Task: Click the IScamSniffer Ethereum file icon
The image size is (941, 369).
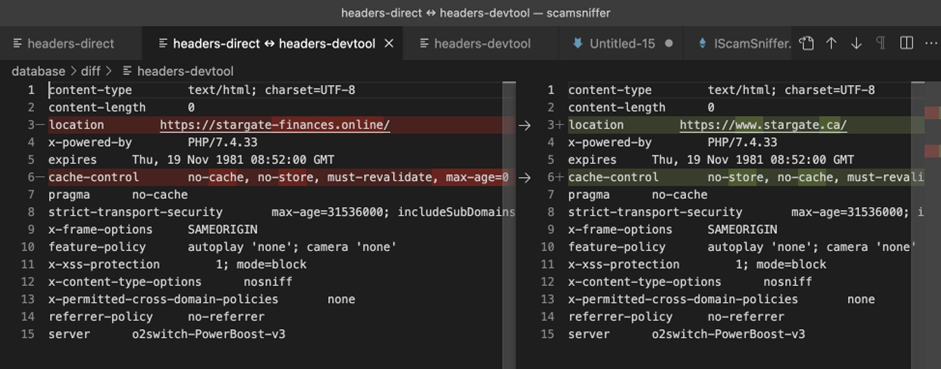Action: tap(703, 43)
